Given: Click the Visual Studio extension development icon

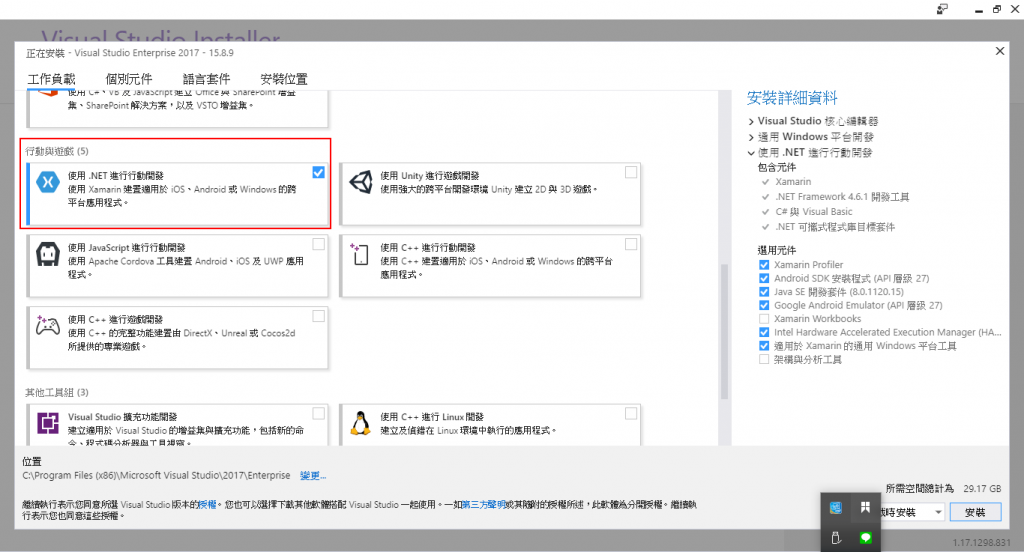Looking at the screenshot, I should 48,423.
